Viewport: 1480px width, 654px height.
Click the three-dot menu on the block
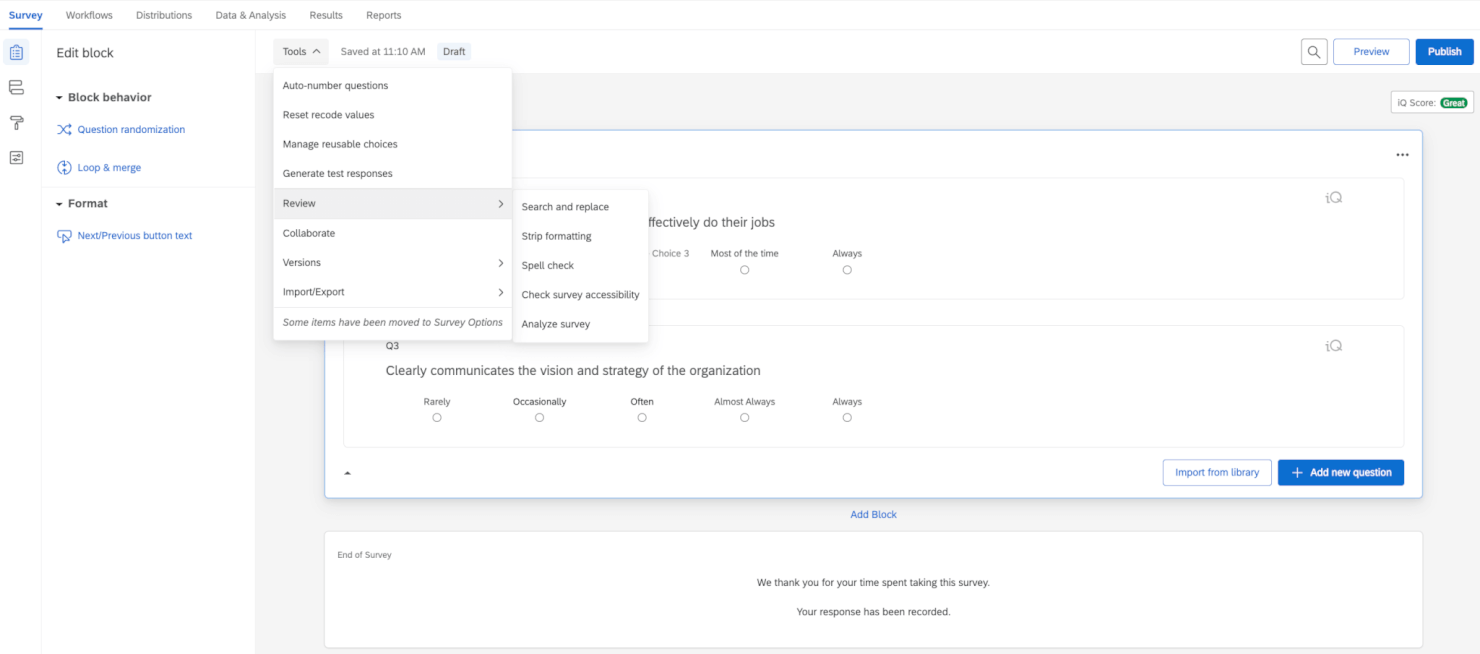[1402, 154]
